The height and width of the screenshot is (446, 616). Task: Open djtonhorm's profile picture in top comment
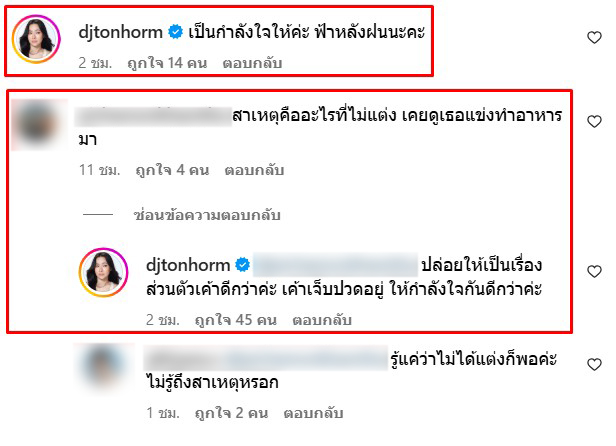click(36, 39)
